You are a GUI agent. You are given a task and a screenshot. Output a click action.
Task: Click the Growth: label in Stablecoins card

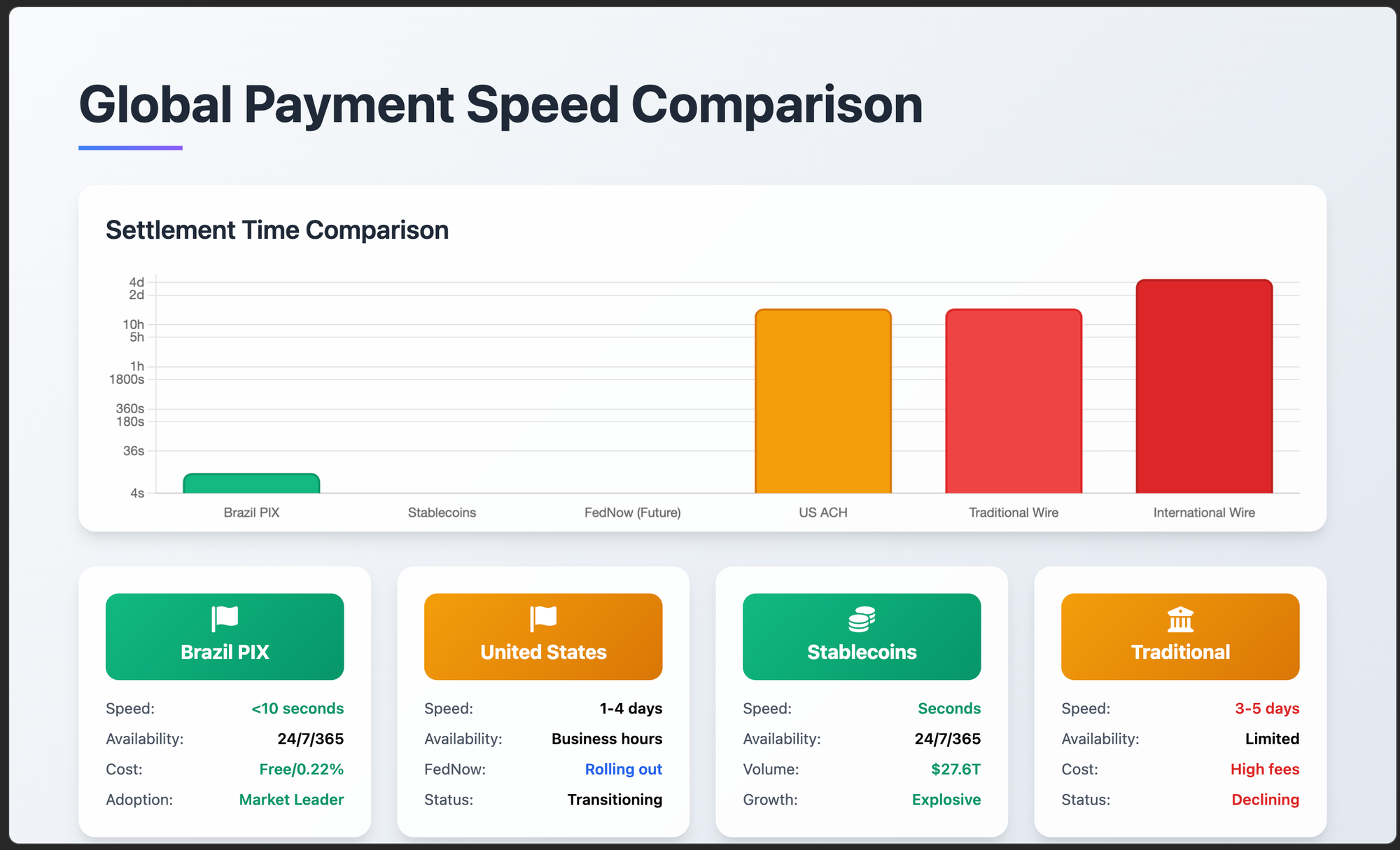pyautogui.click(x=770, y=800)
